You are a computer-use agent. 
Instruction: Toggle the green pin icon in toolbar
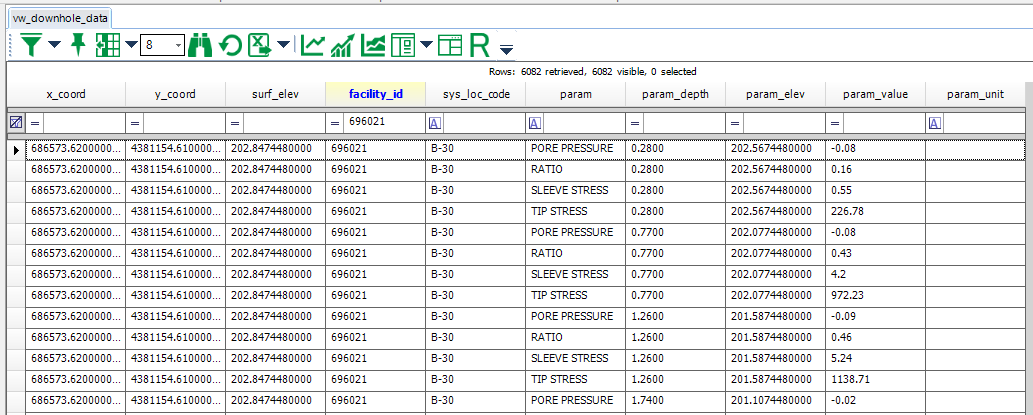click(77, 44)
